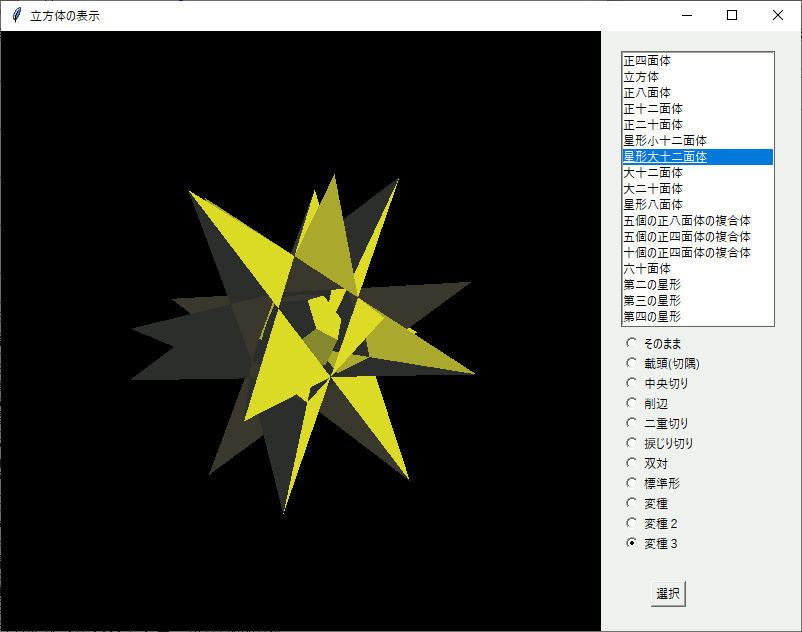Select 正四面体 in the shape list
Viewport: 802px width, 632px height.
tap(697, 61)
